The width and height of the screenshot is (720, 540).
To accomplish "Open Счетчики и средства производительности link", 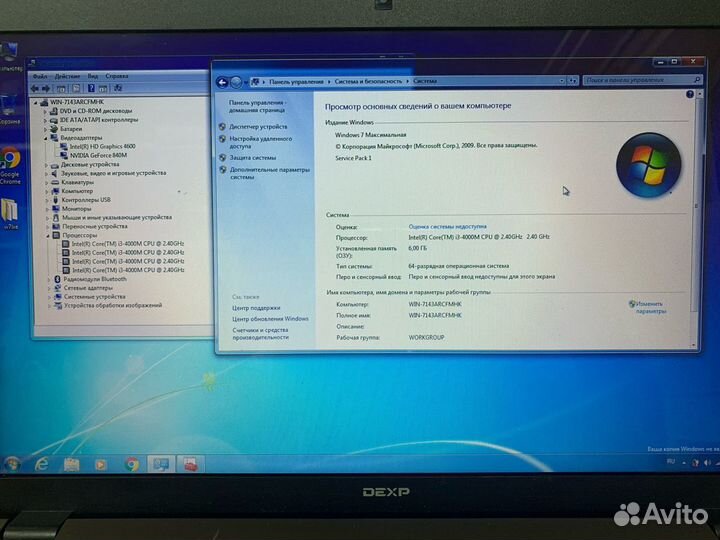I will [260, 333].
